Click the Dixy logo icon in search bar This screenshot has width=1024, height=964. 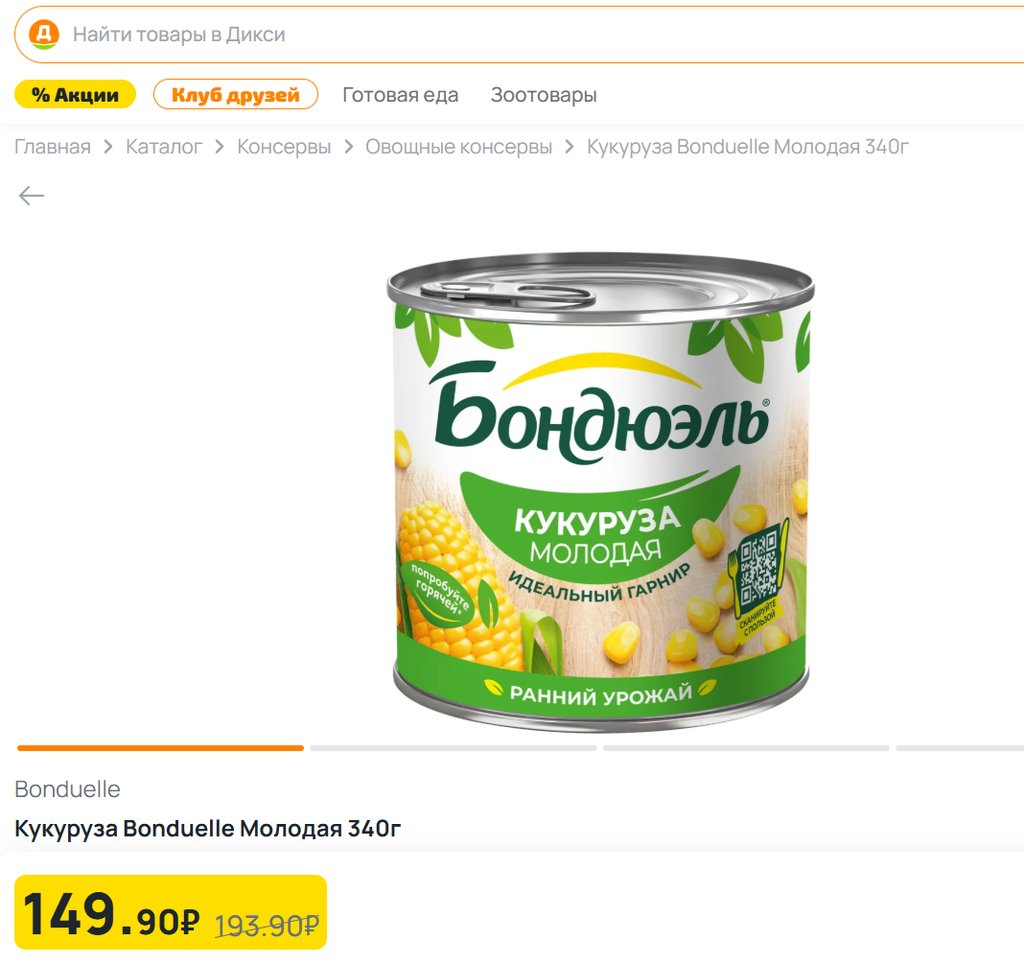[x=43, y=35]
